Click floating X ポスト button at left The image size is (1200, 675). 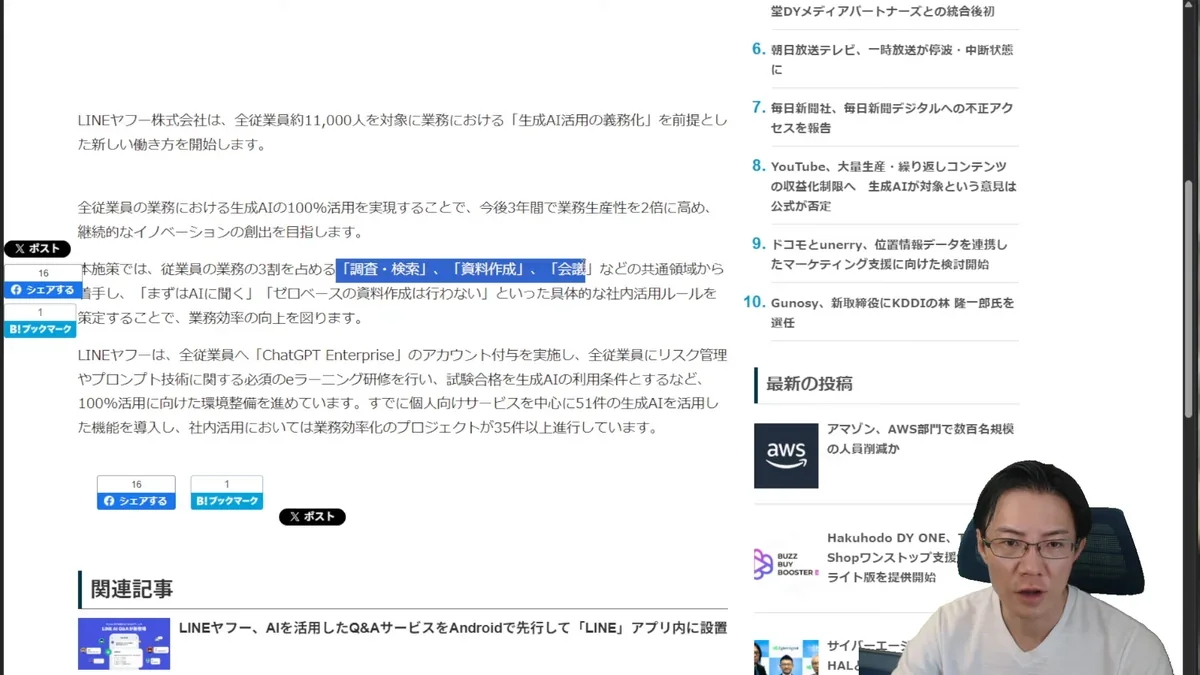pyautogui.click(x=37, y=249)
